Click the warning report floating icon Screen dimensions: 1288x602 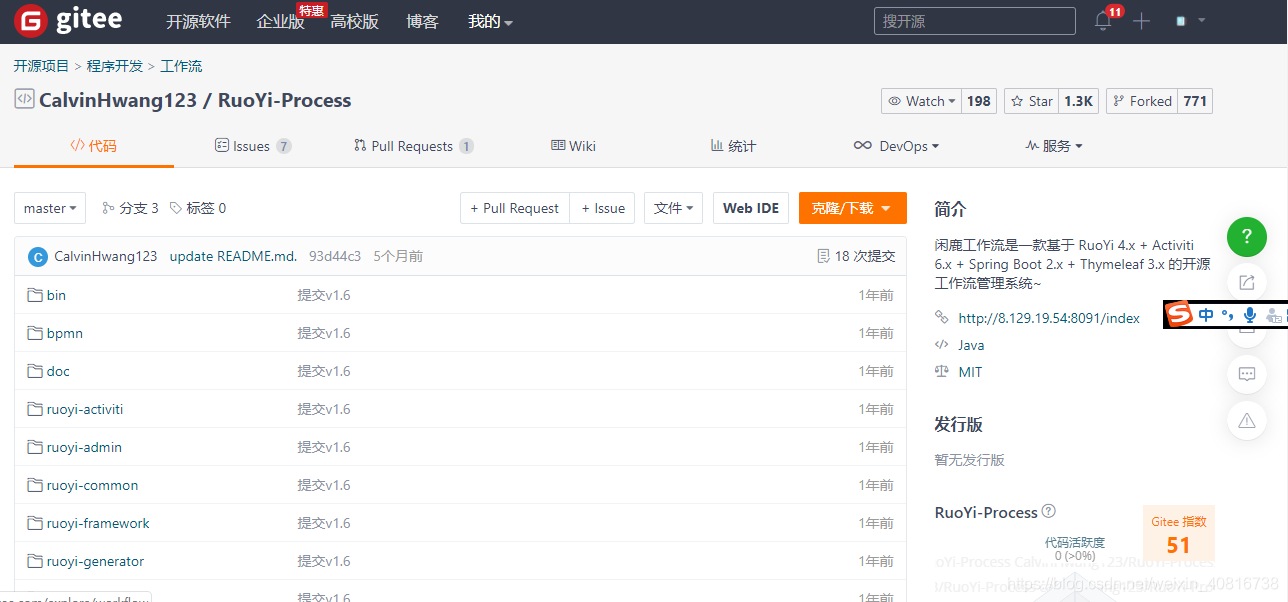[1247, 420]
